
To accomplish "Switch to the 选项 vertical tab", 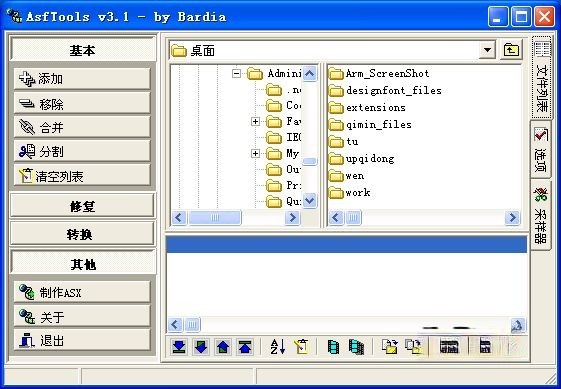I will pyautogui.click(x=541, y=149).
